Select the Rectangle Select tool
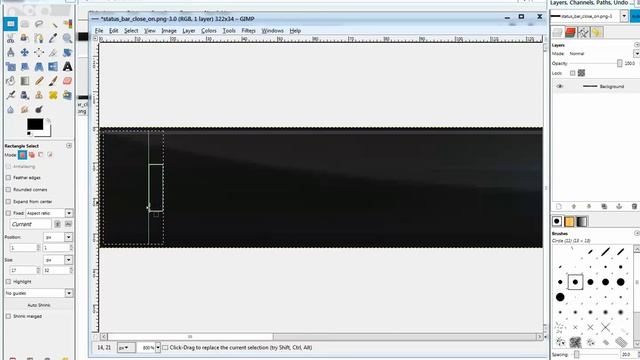This screenshot has height=360, width=640. [x=11, y=24]
